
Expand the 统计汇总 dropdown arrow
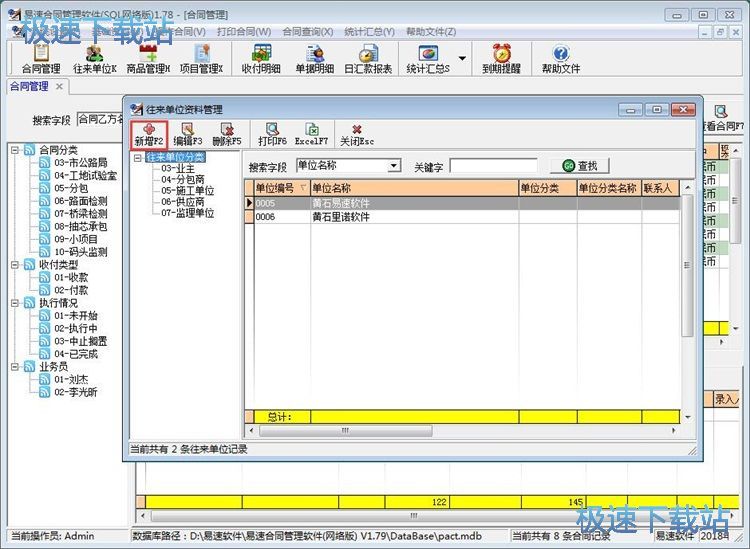tap(463, 59)
